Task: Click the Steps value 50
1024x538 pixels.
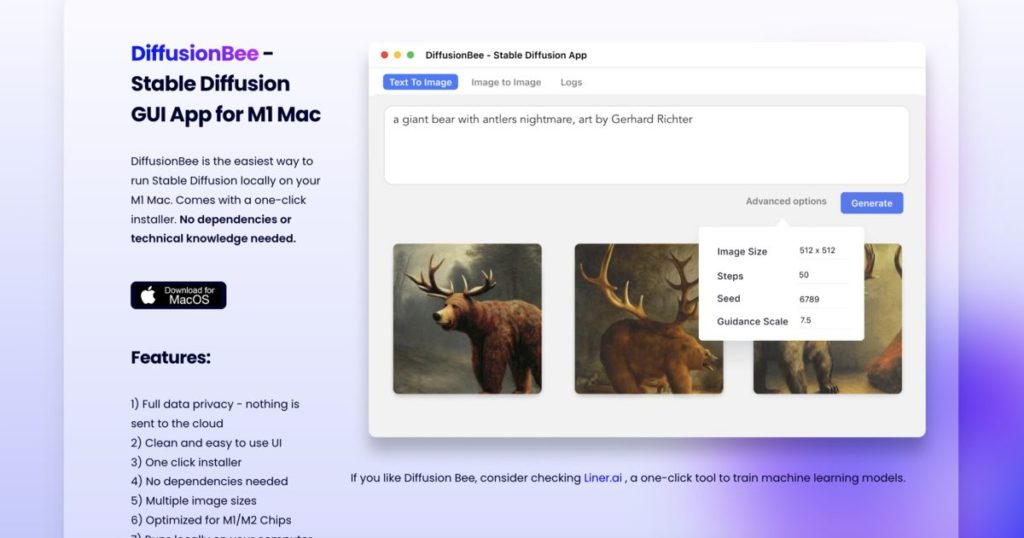Action: pos(804,275)
